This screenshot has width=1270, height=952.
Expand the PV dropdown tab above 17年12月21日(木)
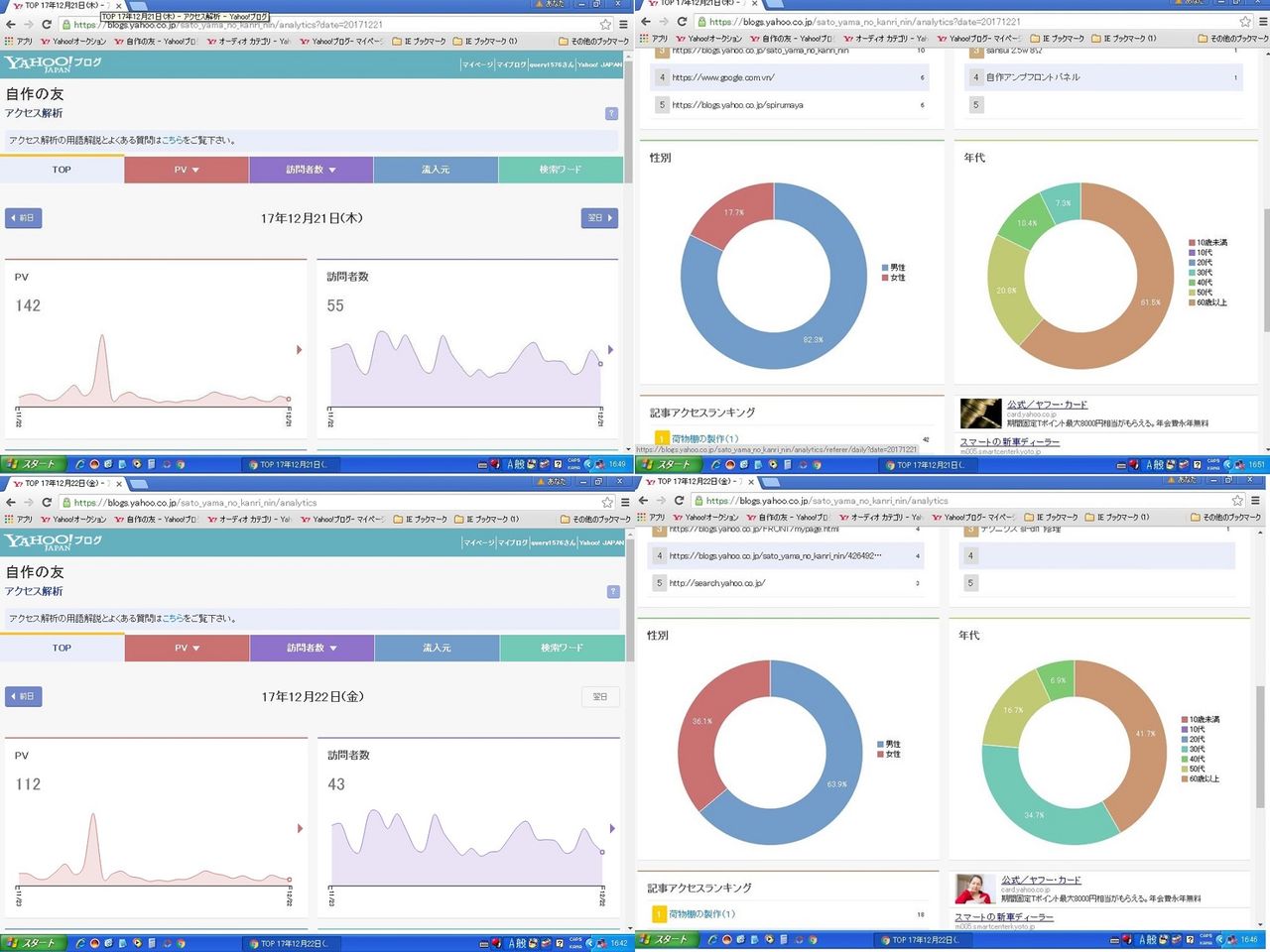coord(187,170)
